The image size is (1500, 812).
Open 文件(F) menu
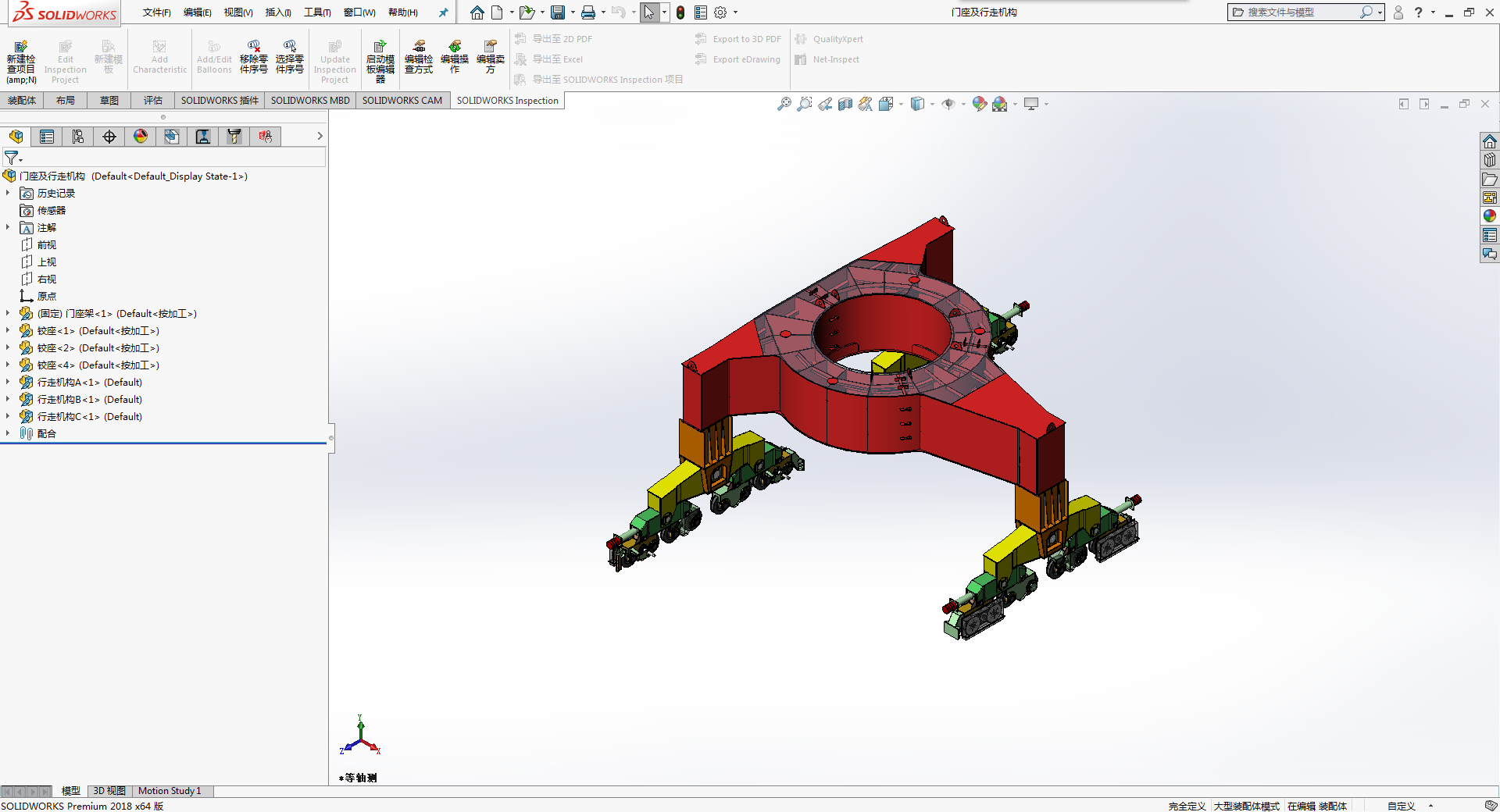[x=156, y=12]
